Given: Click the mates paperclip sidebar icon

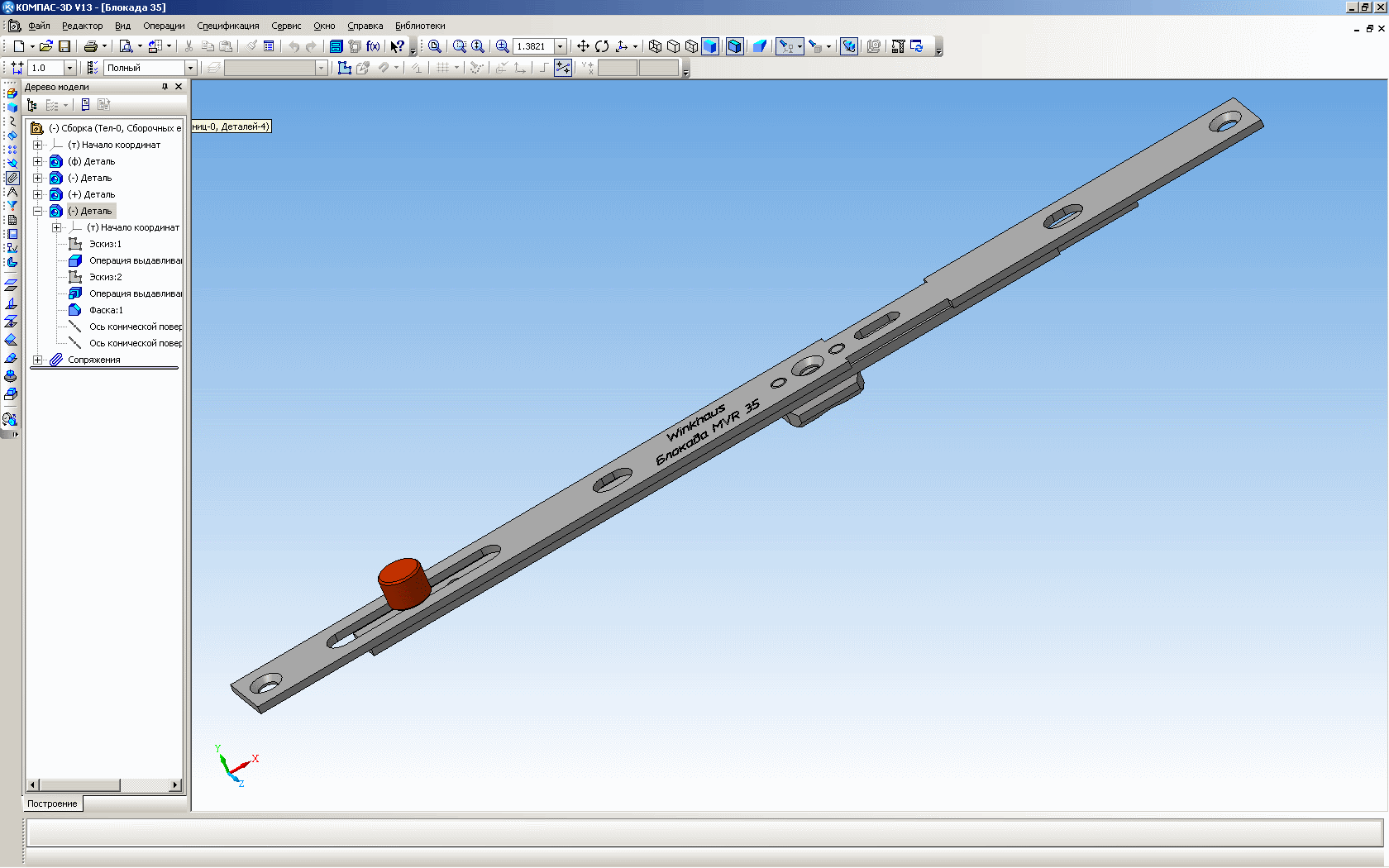Looking at the screenshot, I should [12, 178].
